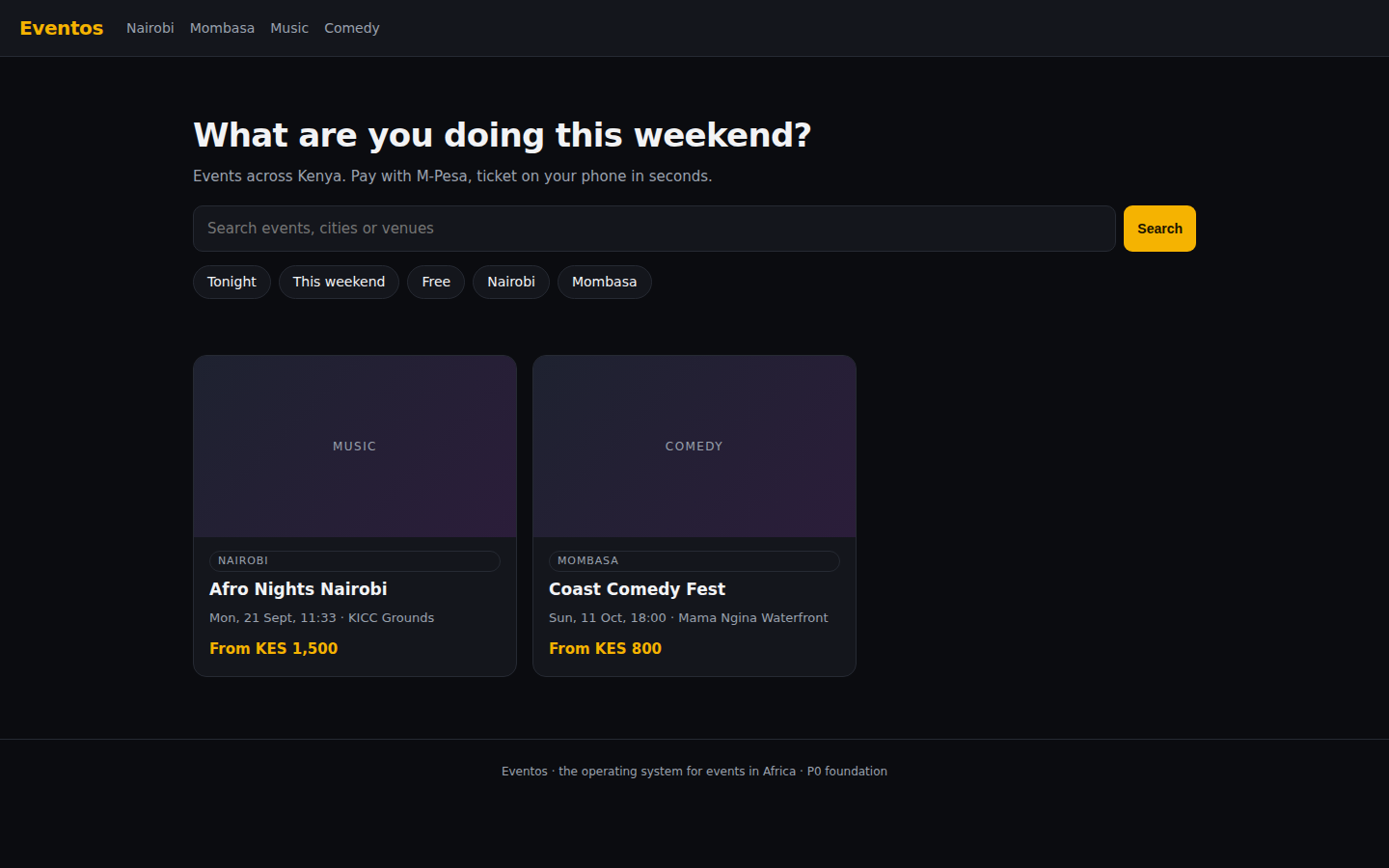Screen dimensions: 1389x868
Task: Open the Eventos home logo link
Action: (61, 28)
